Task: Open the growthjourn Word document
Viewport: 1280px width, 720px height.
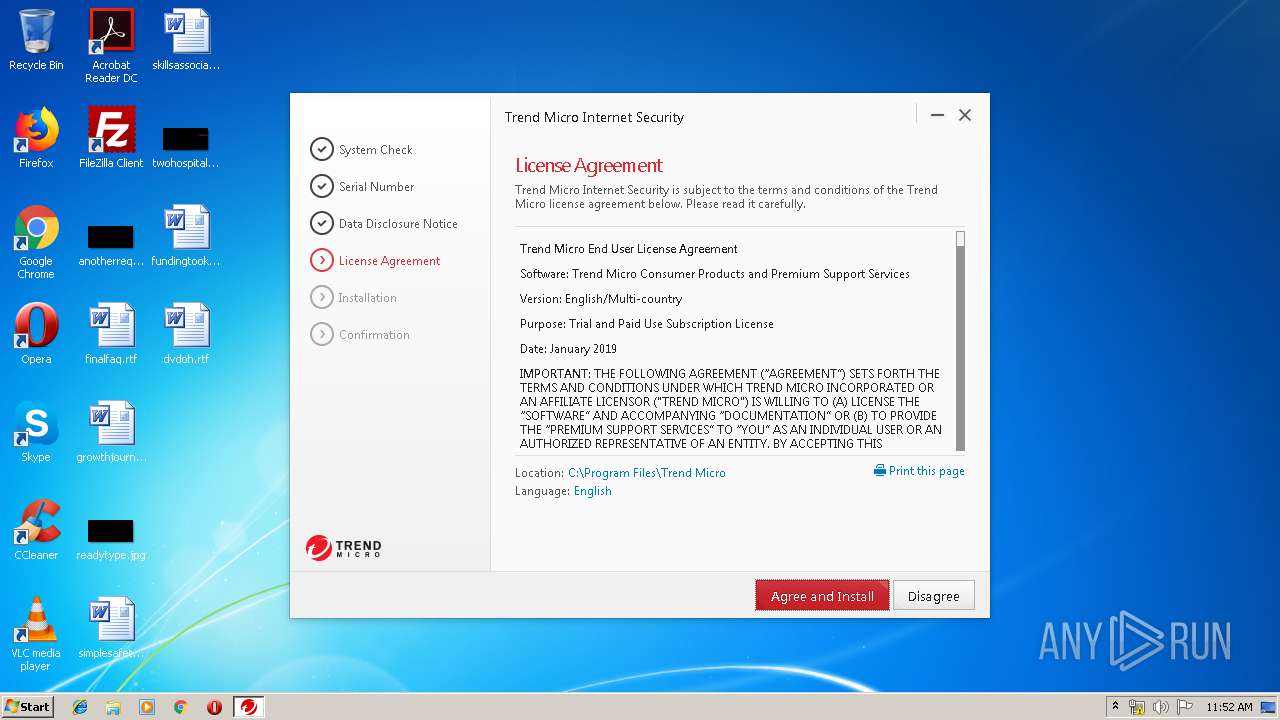Action: [111, 432]
